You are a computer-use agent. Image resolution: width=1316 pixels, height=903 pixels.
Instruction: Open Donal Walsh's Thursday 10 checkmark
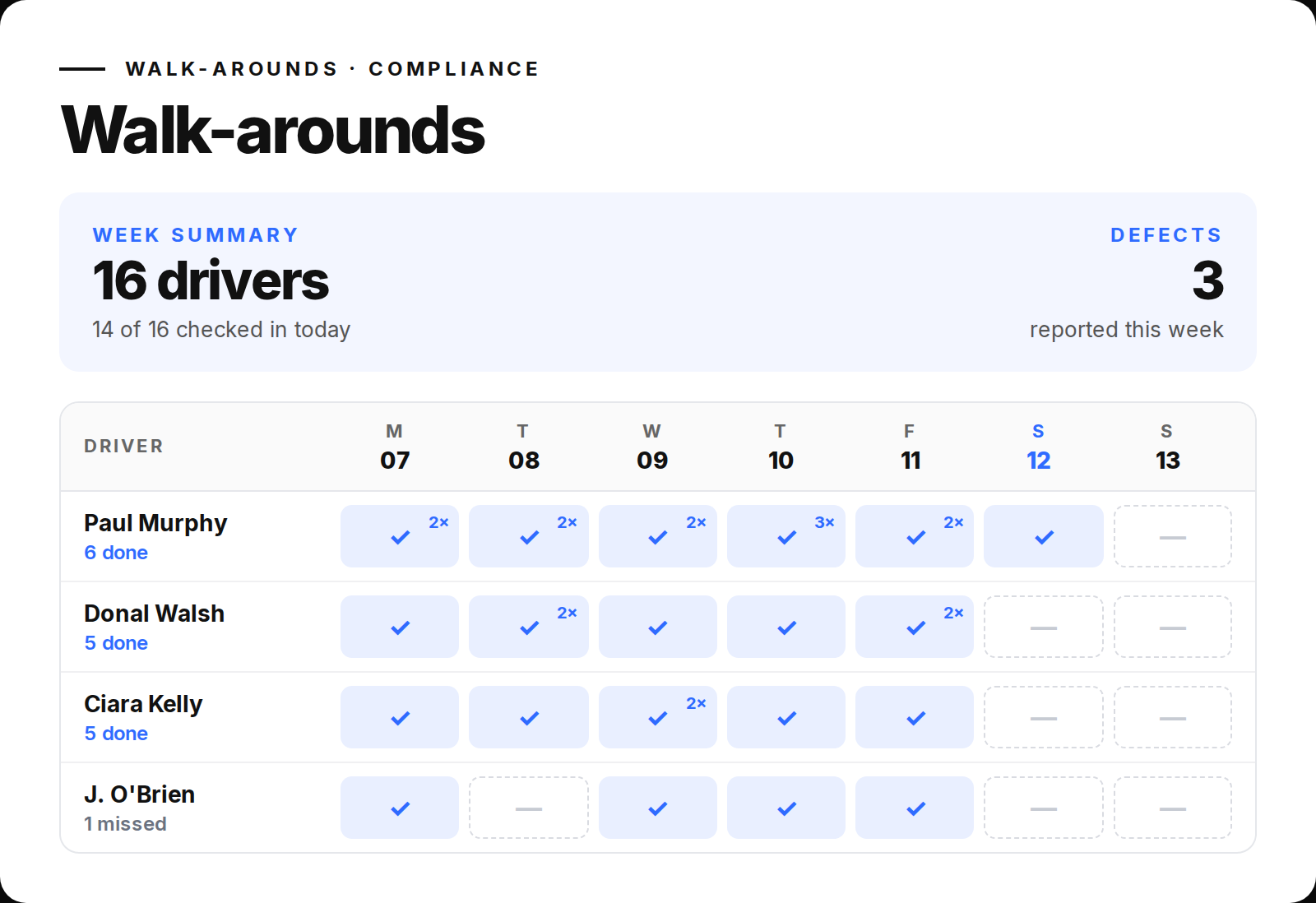pyautogui.click(x=786, y=627)
